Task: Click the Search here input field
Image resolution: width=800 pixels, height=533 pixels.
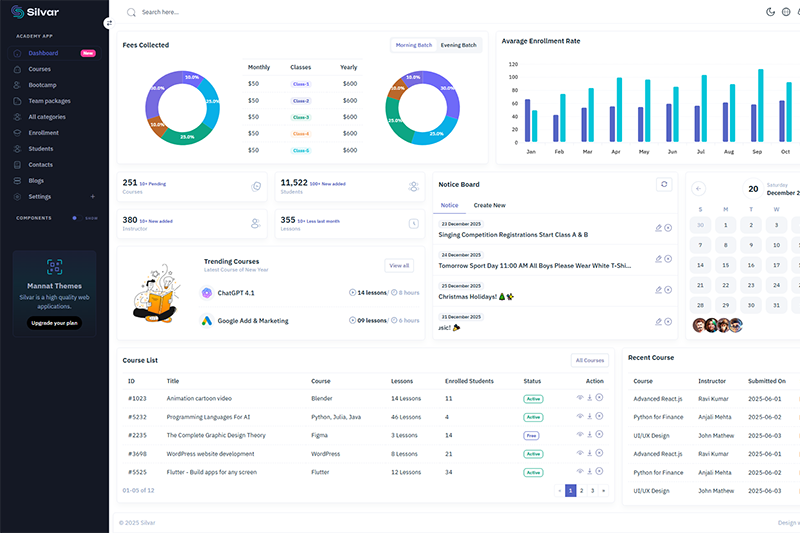Action: pos(200,12)
